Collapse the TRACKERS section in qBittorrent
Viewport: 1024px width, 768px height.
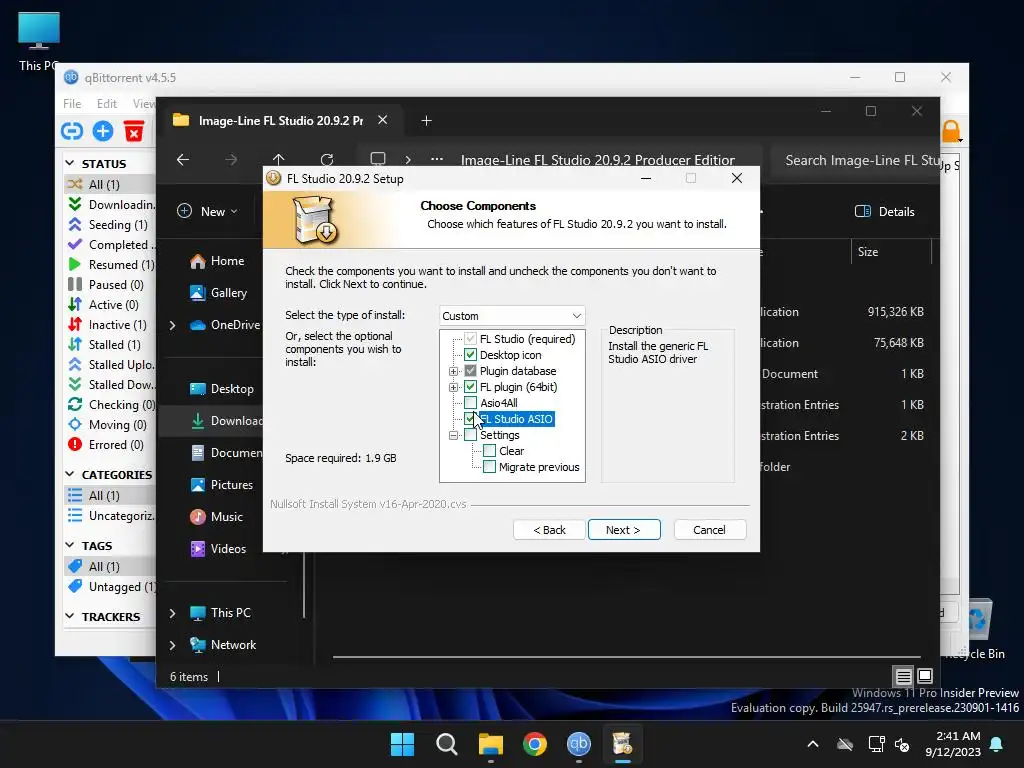(x=71, y=616)
